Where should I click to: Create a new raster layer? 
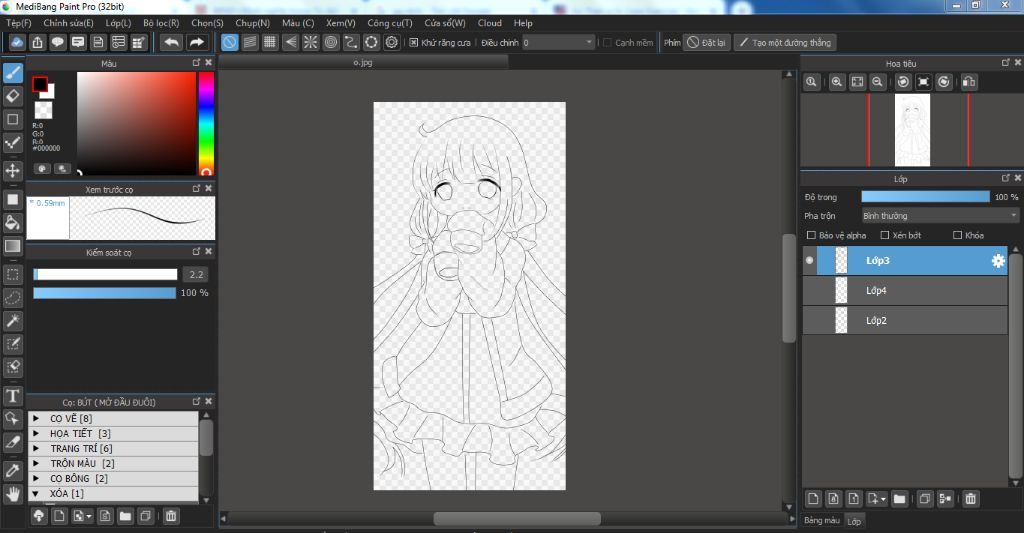point(813,499)
